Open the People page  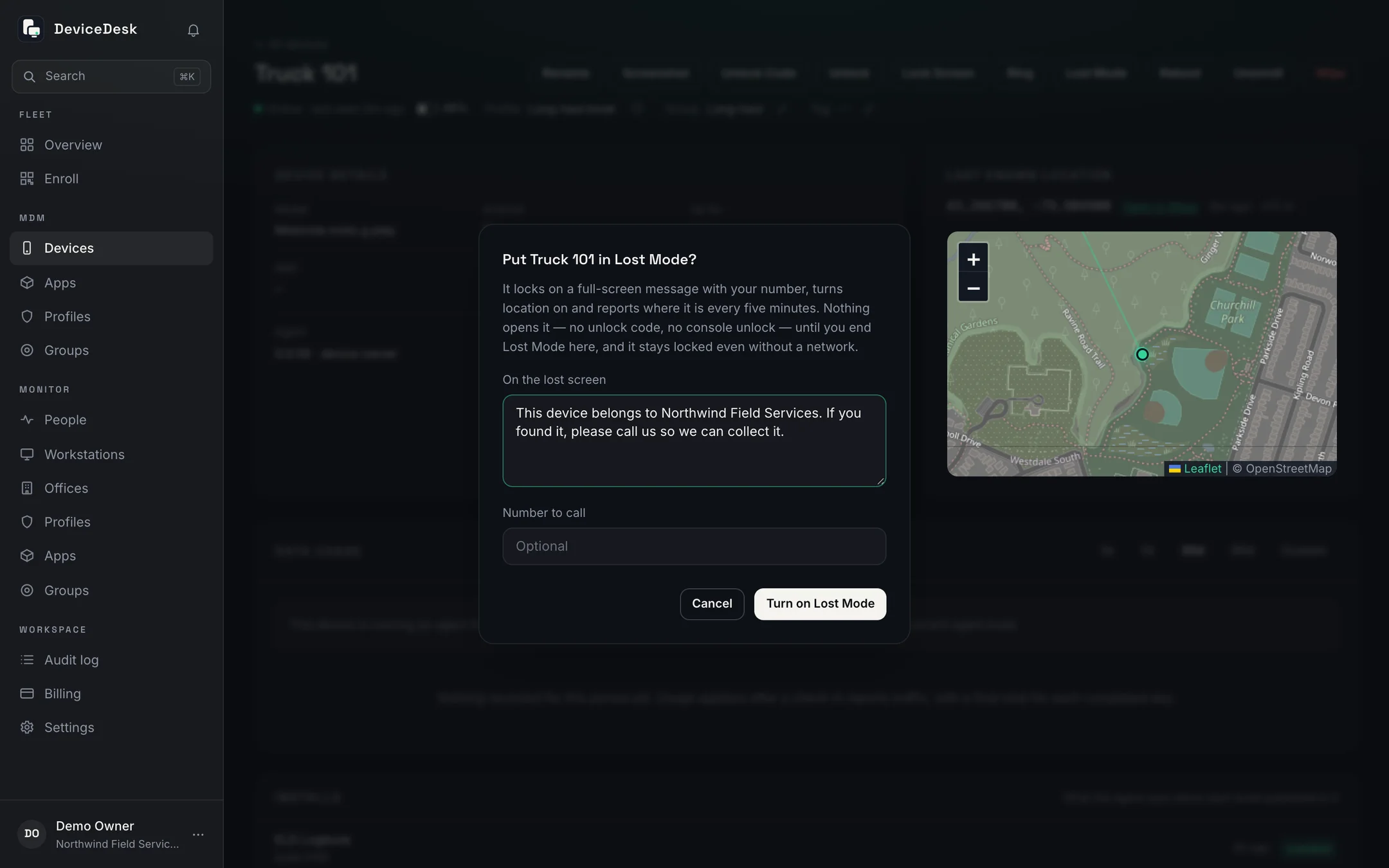coord(111,420)
